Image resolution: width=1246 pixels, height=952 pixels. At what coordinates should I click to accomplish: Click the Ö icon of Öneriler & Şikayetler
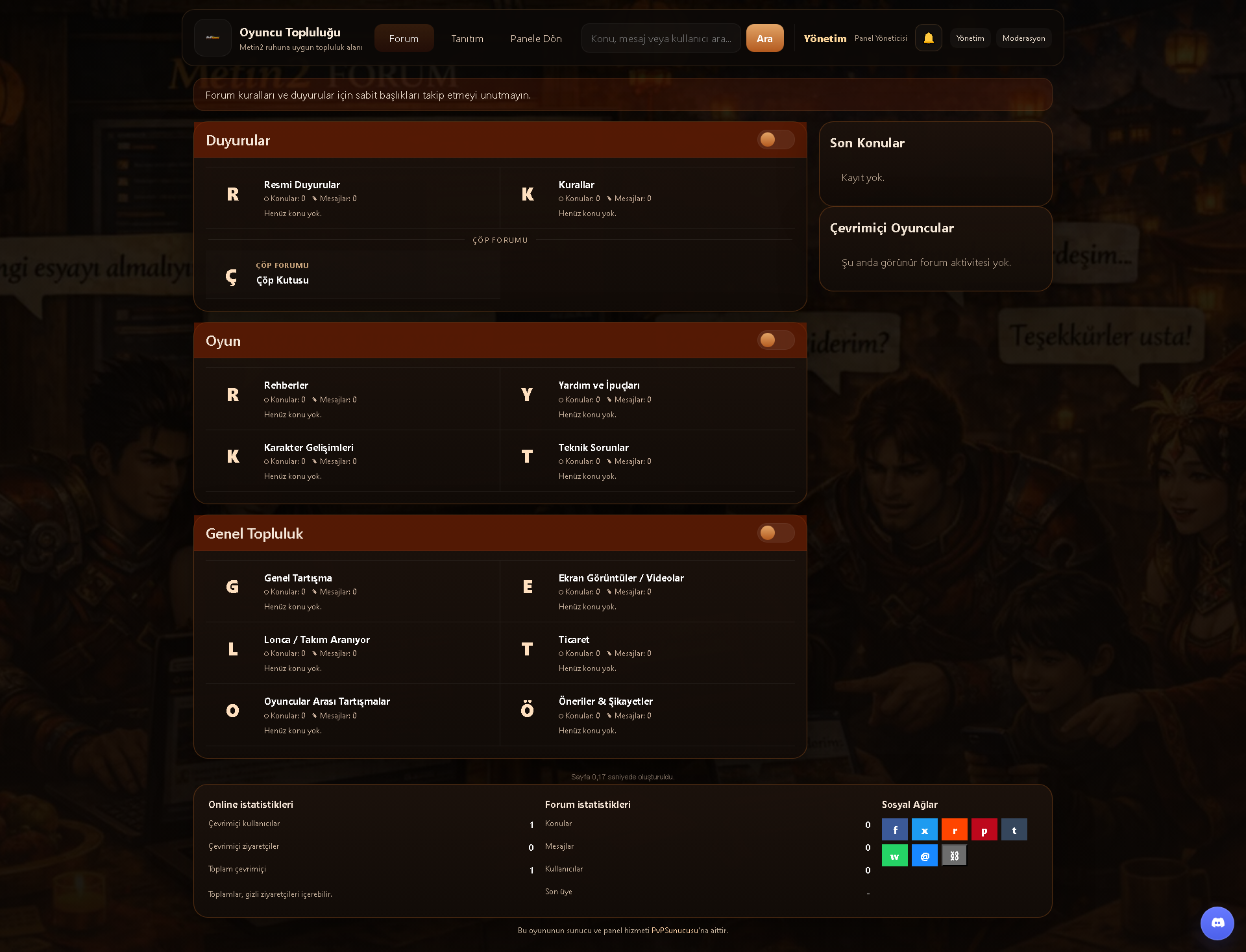tap(527, 709)
